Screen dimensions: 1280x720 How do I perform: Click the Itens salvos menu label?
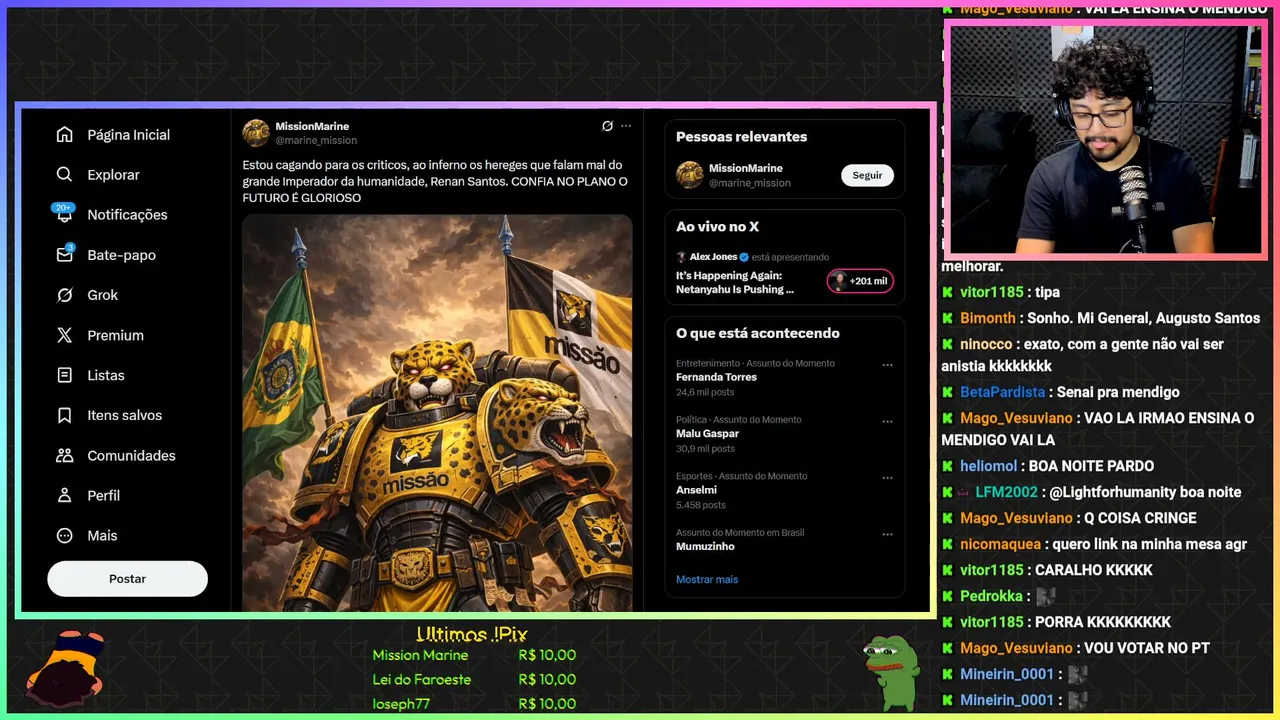point(124,415)
